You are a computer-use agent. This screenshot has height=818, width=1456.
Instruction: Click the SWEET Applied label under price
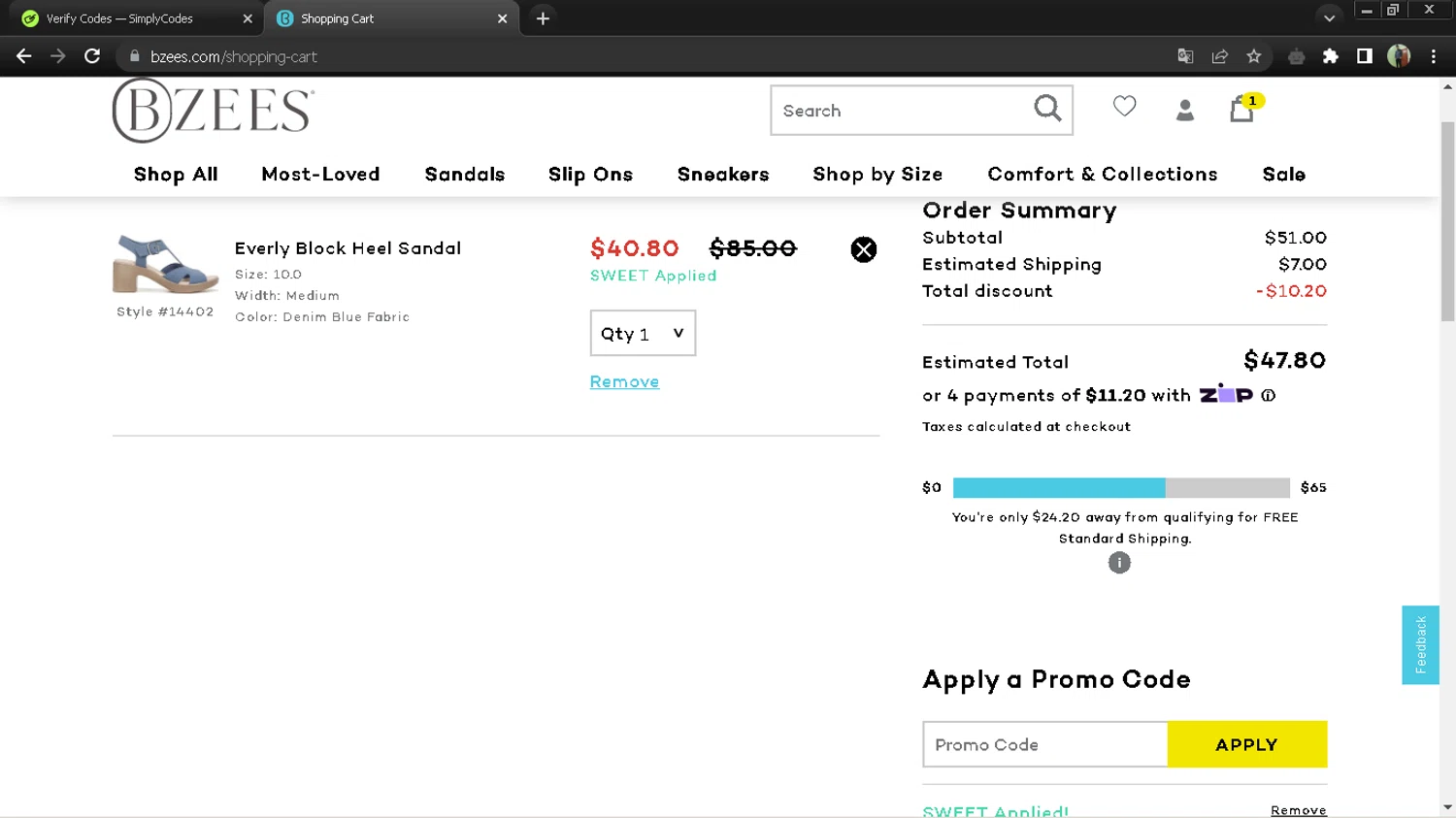click(653, 276)
